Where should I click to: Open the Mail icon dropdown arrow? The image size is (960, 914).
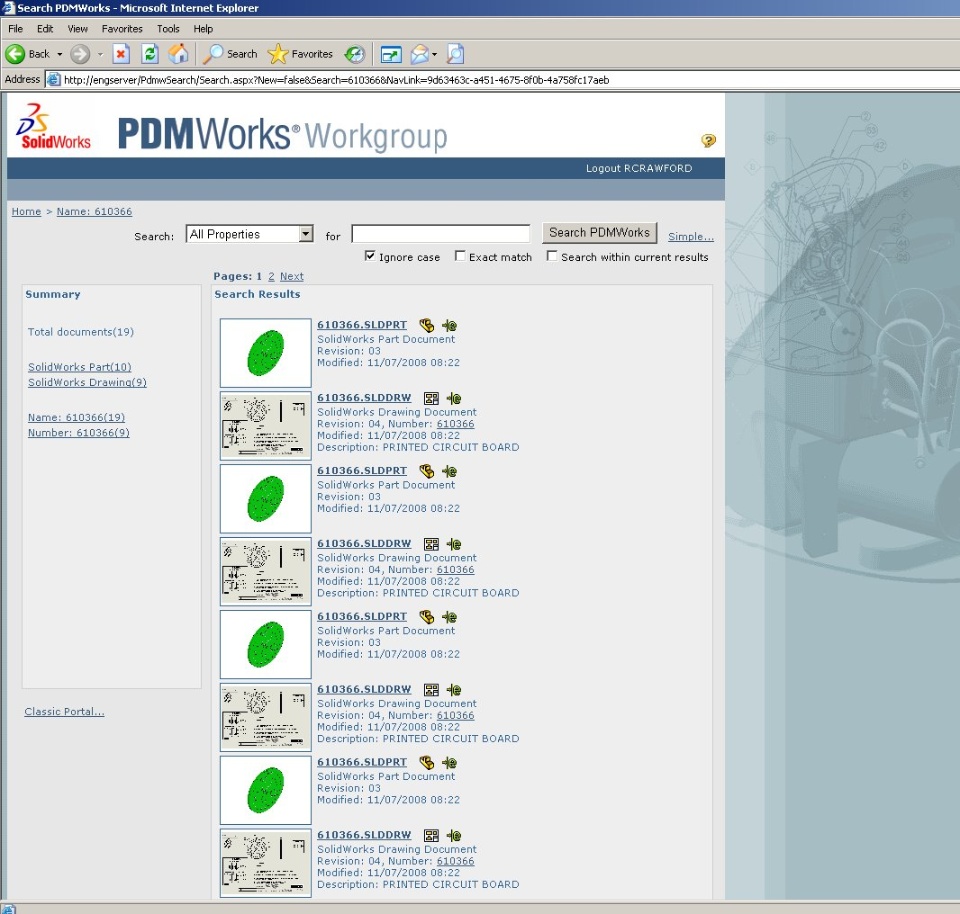pos(434,54)
